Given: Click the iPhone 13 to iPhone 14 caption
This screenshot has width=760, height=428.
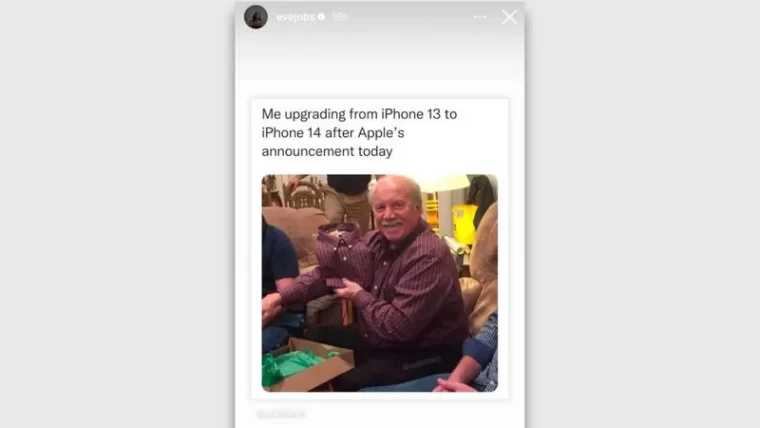Looking at the screenshot, I should click(x=359, y=132).
